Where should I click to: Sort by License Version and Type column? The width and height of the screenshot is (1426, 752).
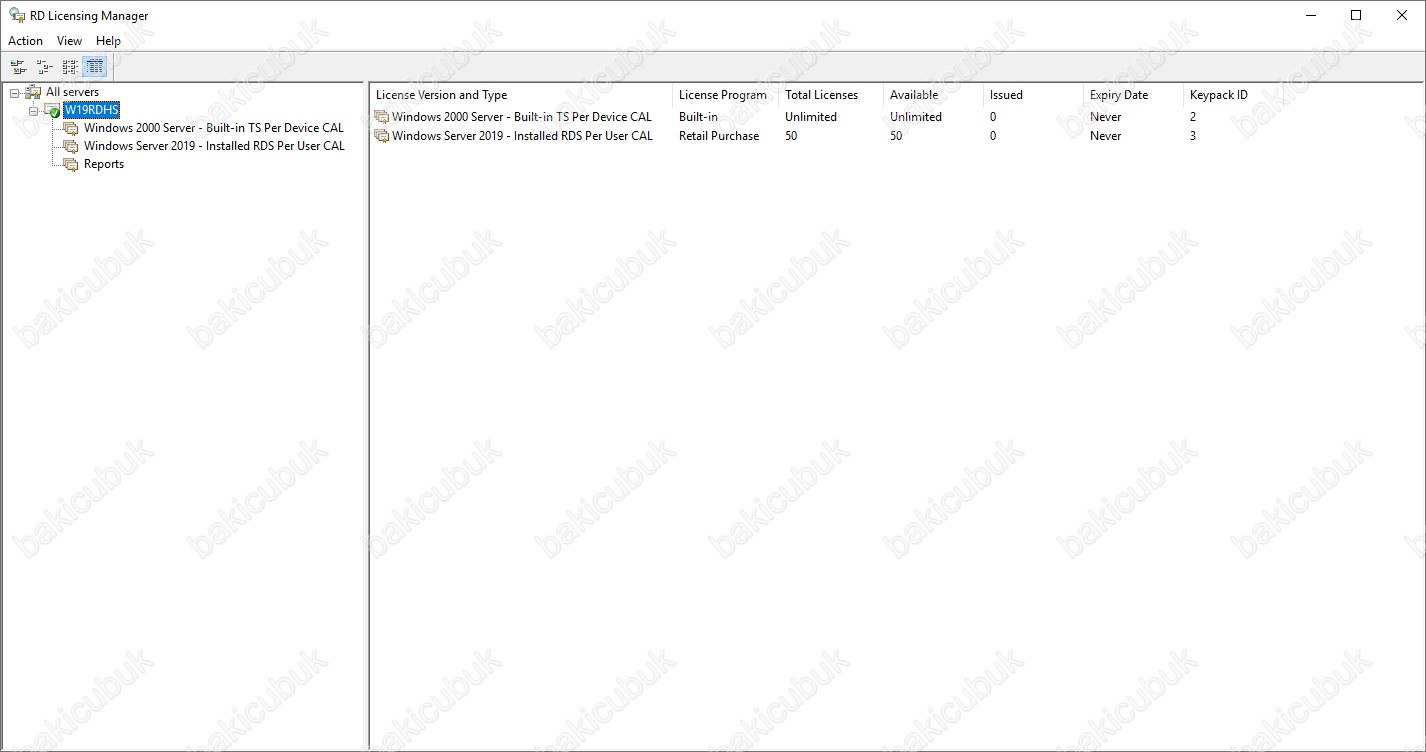pos(521,95)
